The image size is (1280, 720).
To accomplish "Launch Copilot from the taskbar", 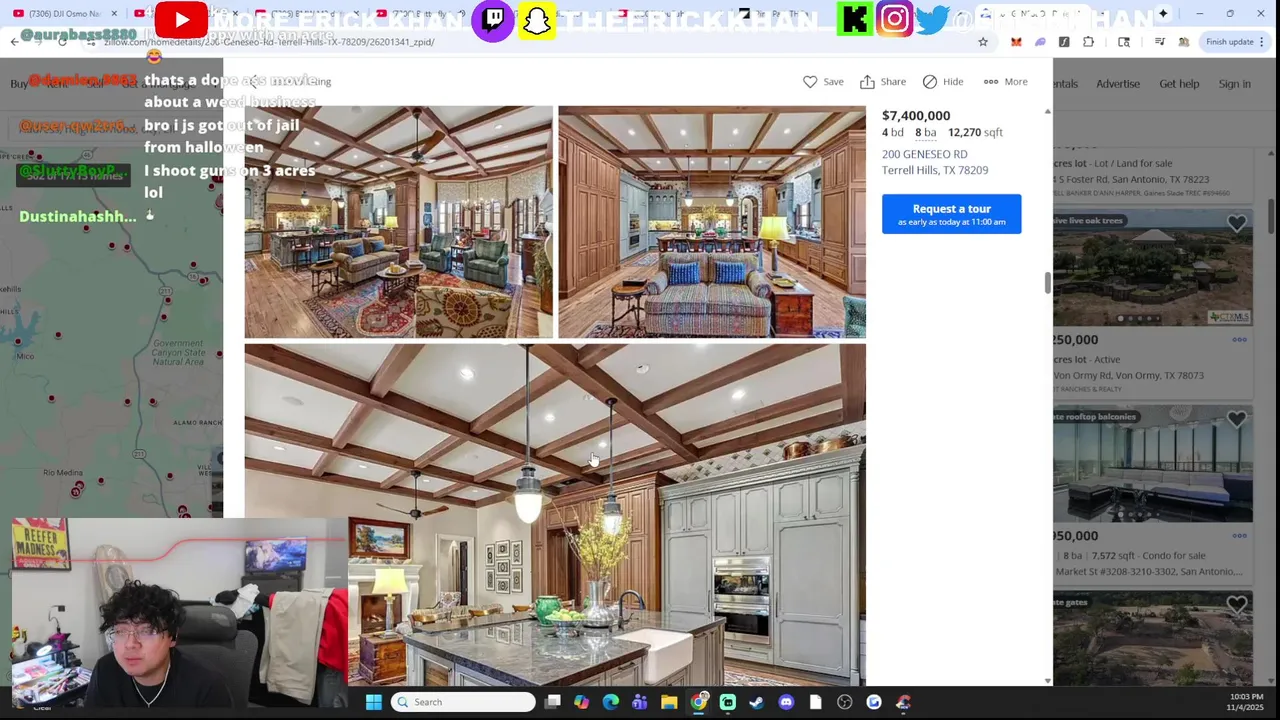I will [581, 702].
